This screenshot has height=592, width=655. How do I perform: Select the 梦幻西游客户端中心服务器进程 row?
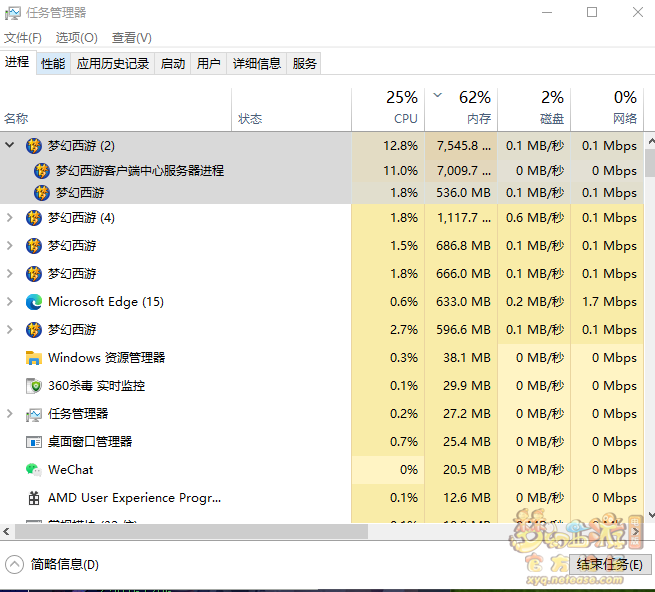[322, 170]
